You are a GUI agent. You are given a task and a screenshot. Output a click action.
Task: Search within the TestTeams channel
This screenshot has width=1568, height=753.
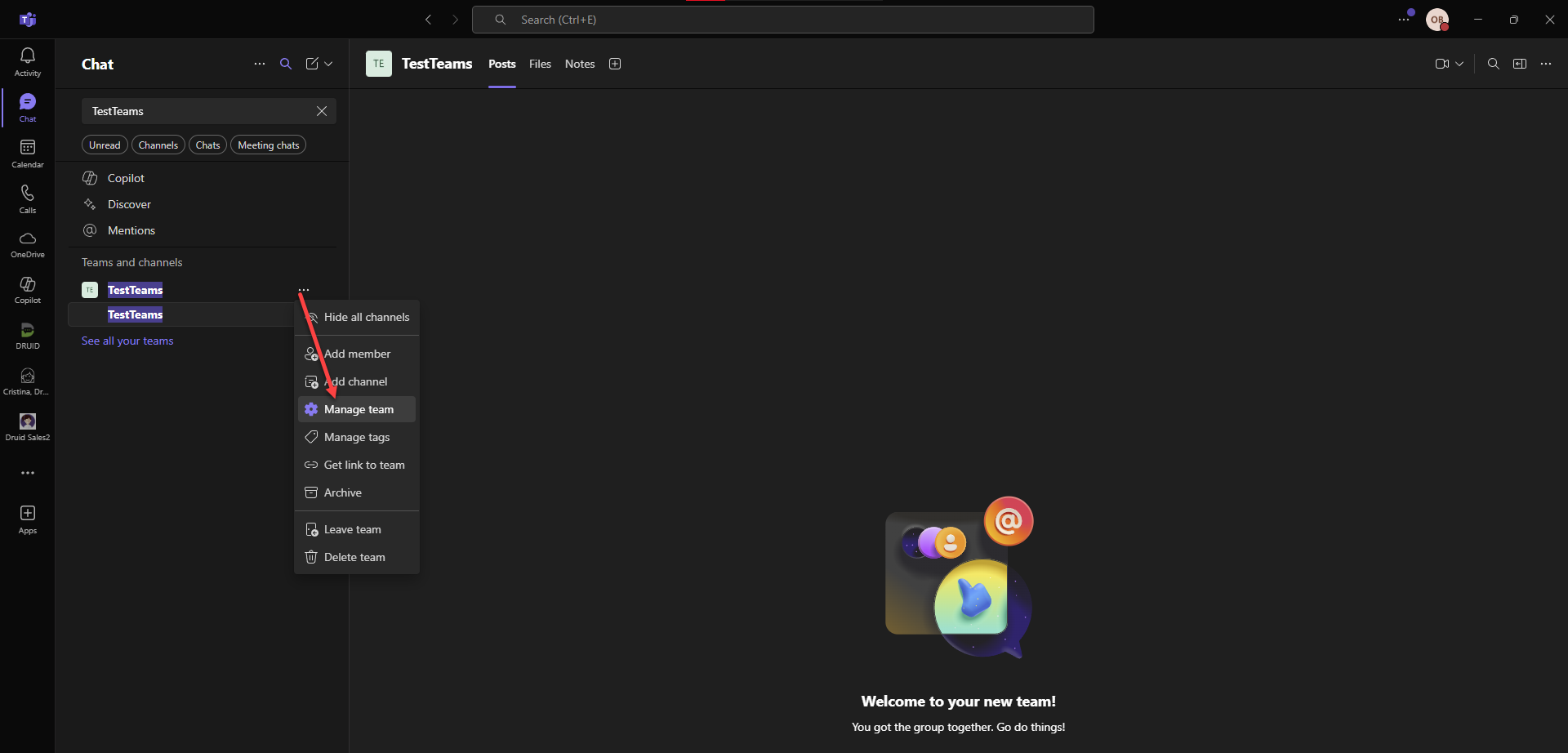point(1494,64)
